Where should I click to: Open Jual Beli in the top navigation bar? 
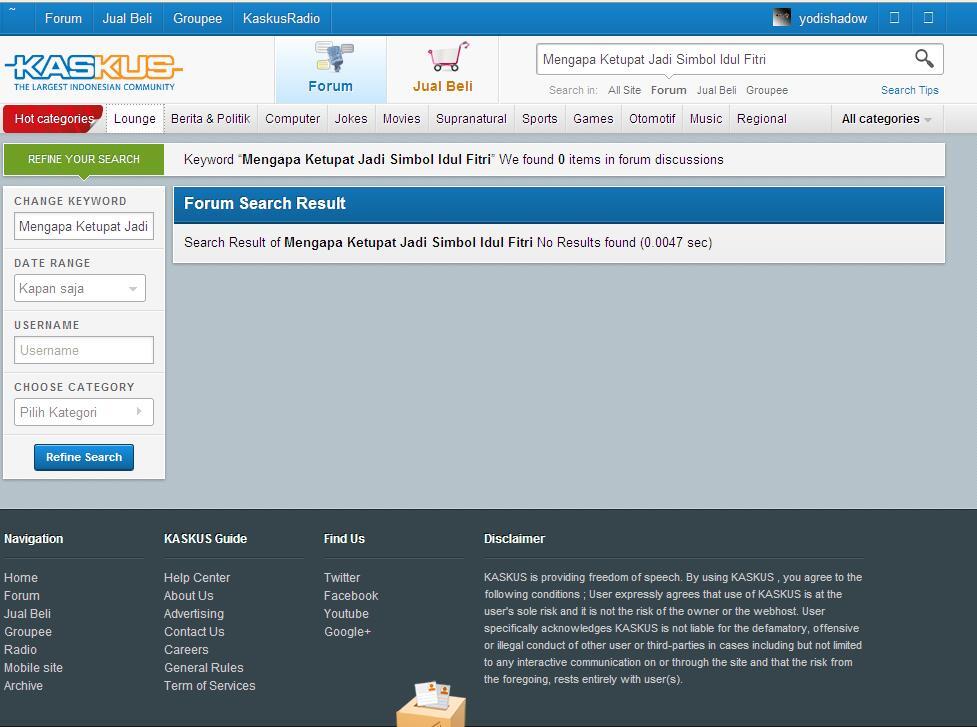click(x=127, y=18)
